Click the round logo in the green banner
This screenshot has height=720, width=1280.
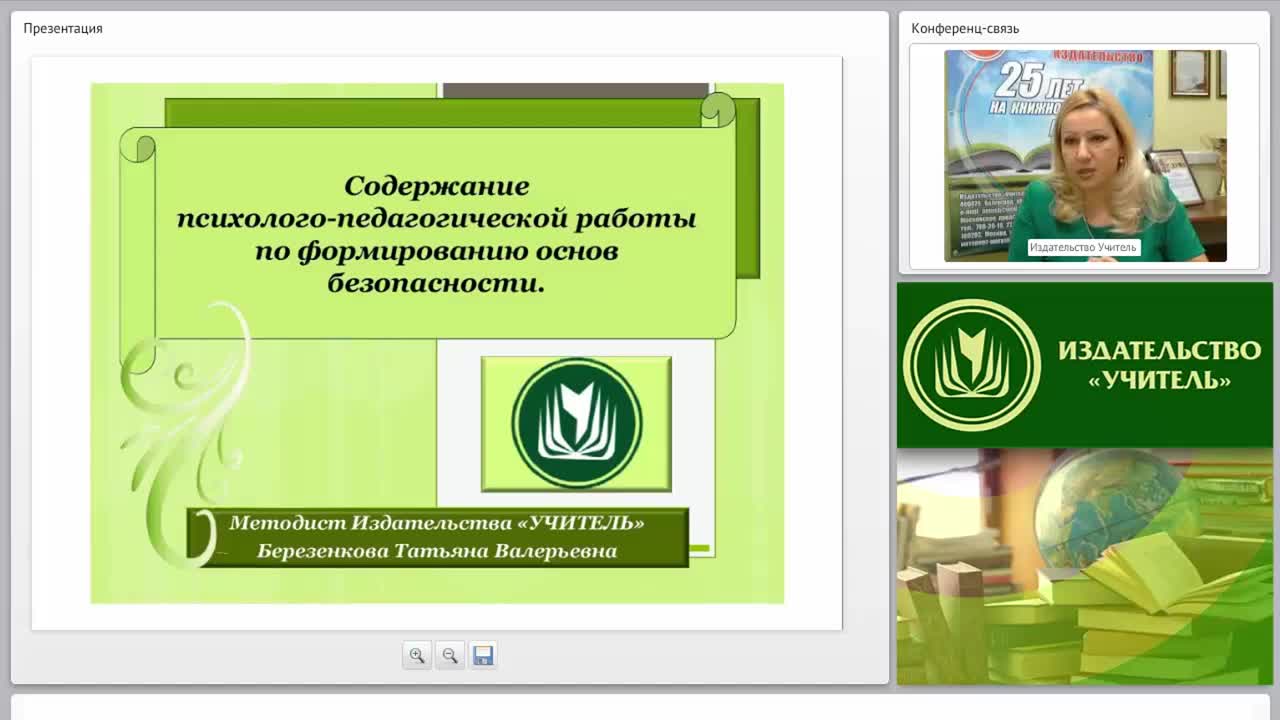971,365
